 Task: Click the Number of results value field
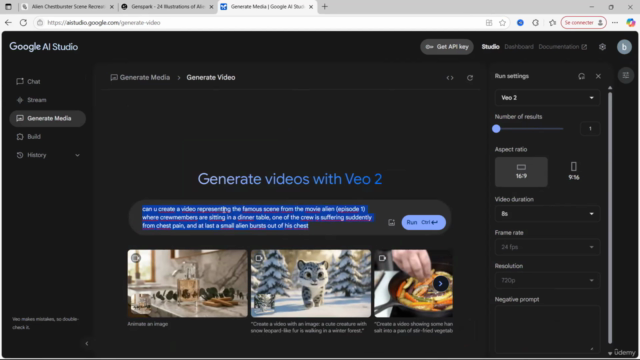click(590, 129)
